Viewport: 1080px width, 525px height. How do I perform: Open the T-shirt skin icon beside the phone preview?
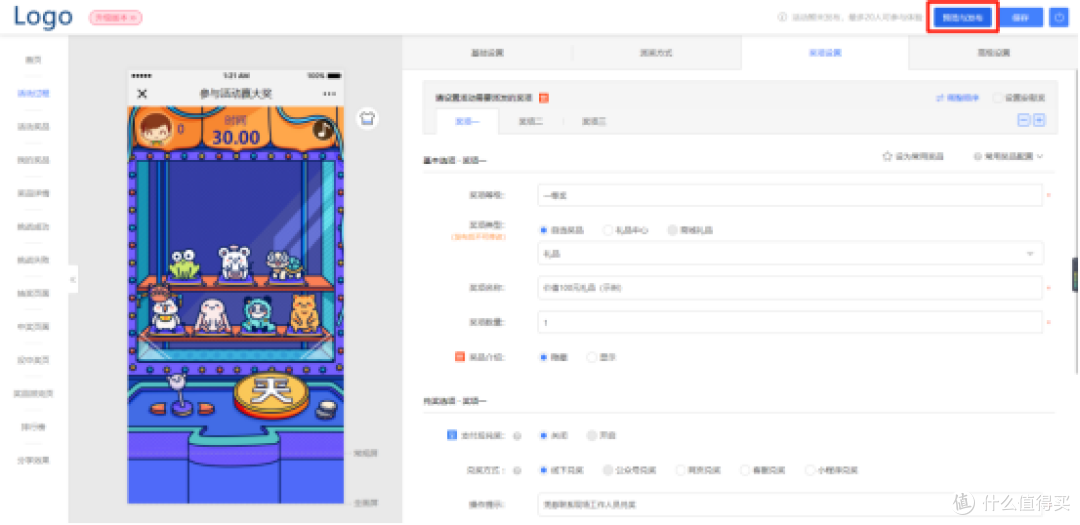coord(367,118)
